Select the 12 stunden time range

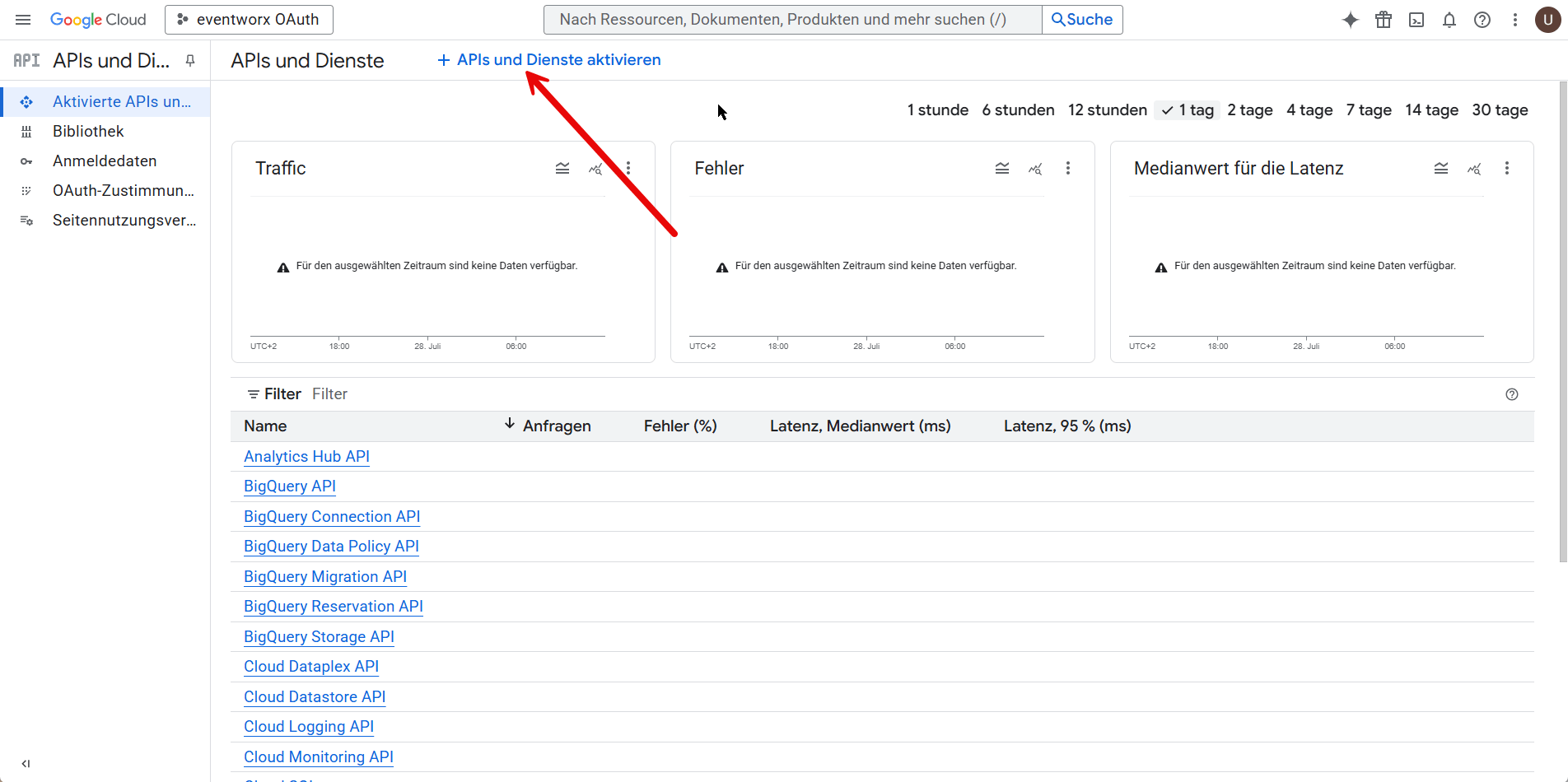[1107, 110]
